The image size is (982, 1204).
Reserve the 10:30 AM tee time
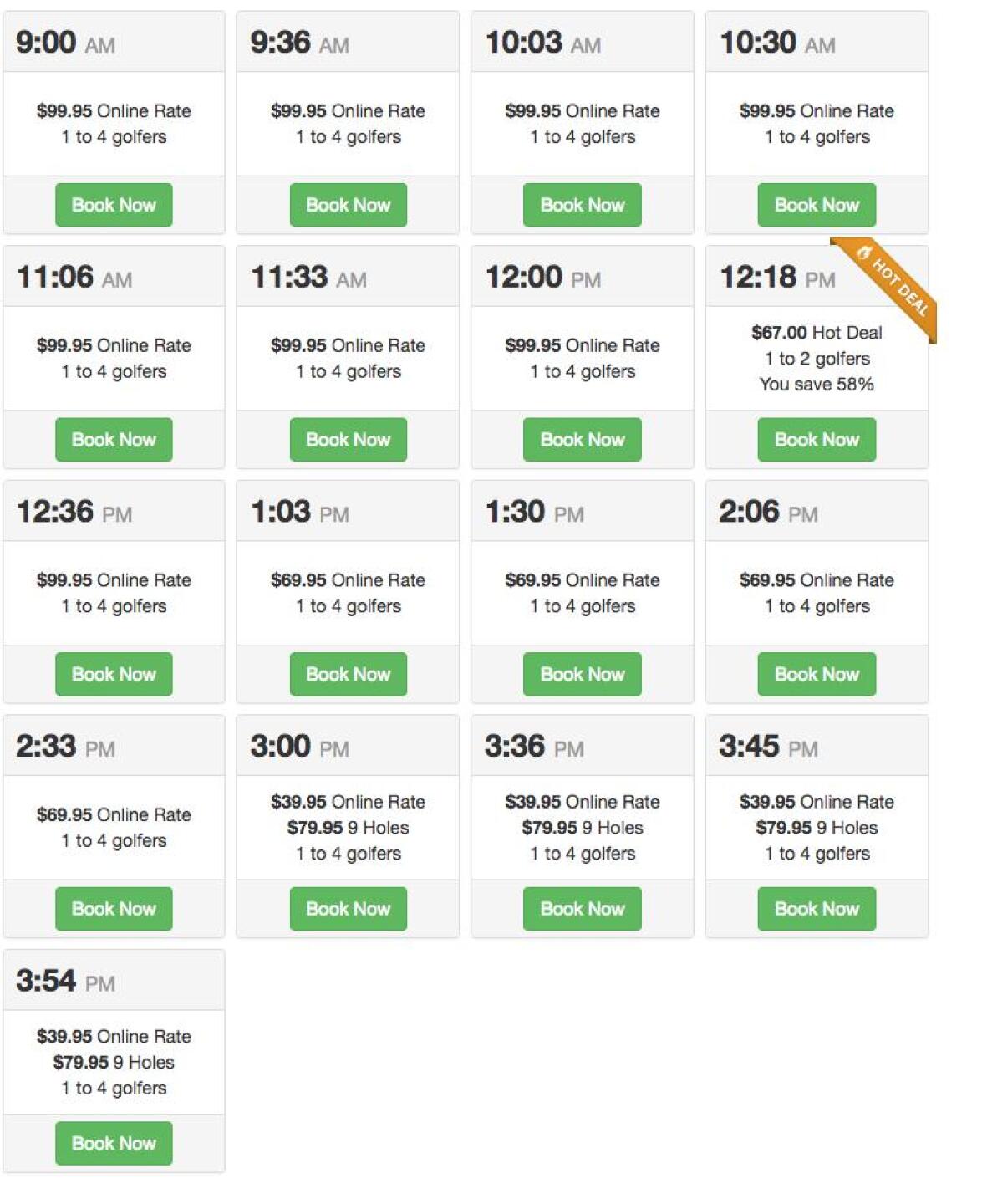[x=817, y=205]
